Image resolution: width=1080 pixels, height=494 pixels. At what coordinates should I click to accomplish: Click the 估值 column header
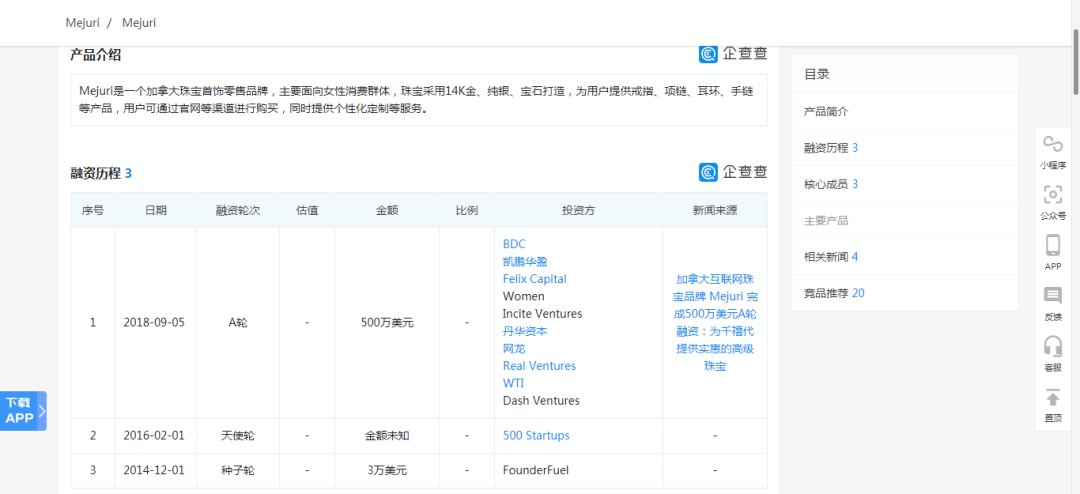(307, 210)
